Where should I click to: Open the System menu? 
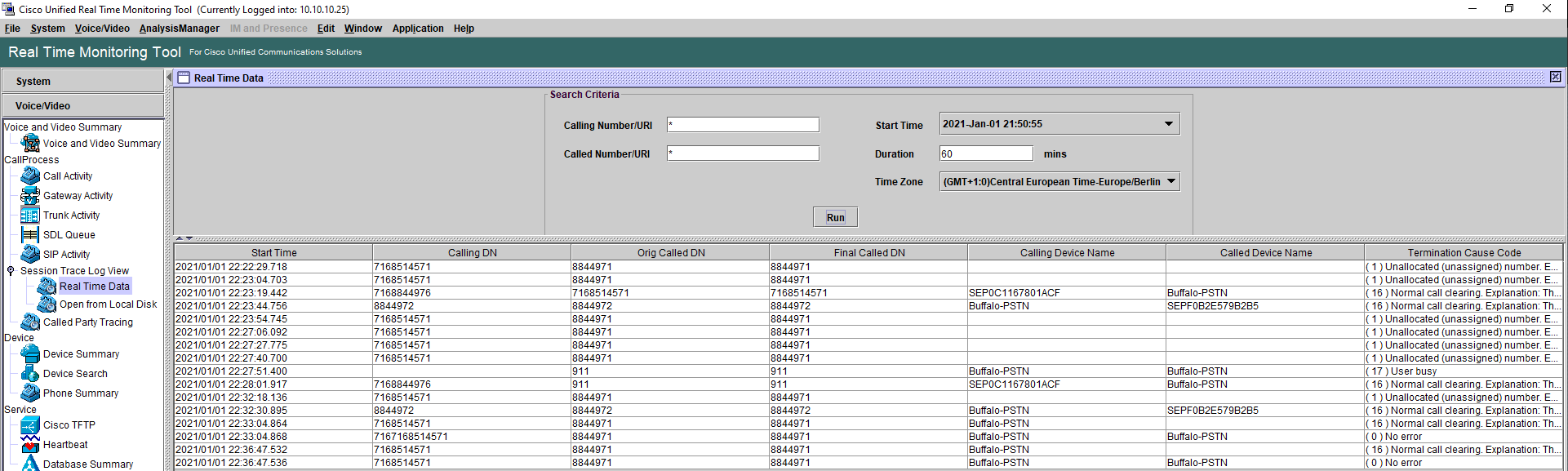[47, 29]
